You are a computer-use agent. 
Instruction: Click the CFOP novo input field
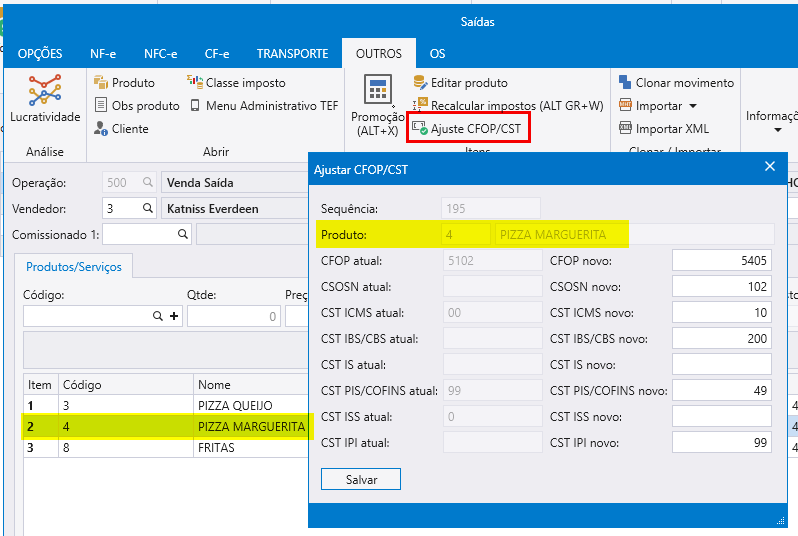721,261
